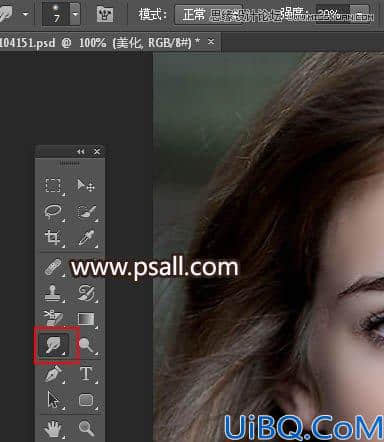Select the Path Selection arrow tool
This screenshot has height=442, width=384.
pyautogui.click(x=53, y=400)
